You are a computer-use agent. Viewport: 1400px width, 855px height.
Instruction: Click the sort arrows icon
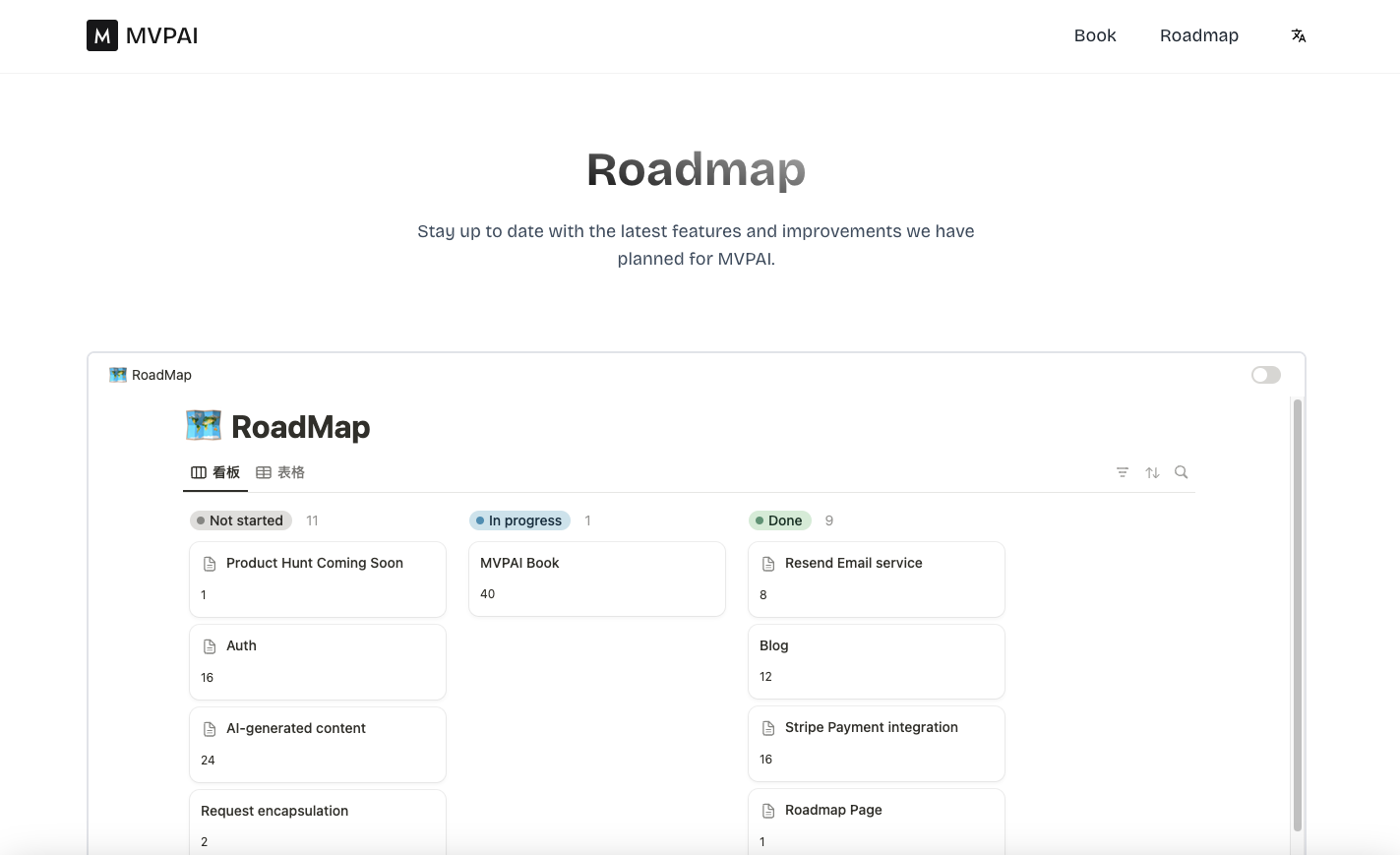[x=1152, y=472]
